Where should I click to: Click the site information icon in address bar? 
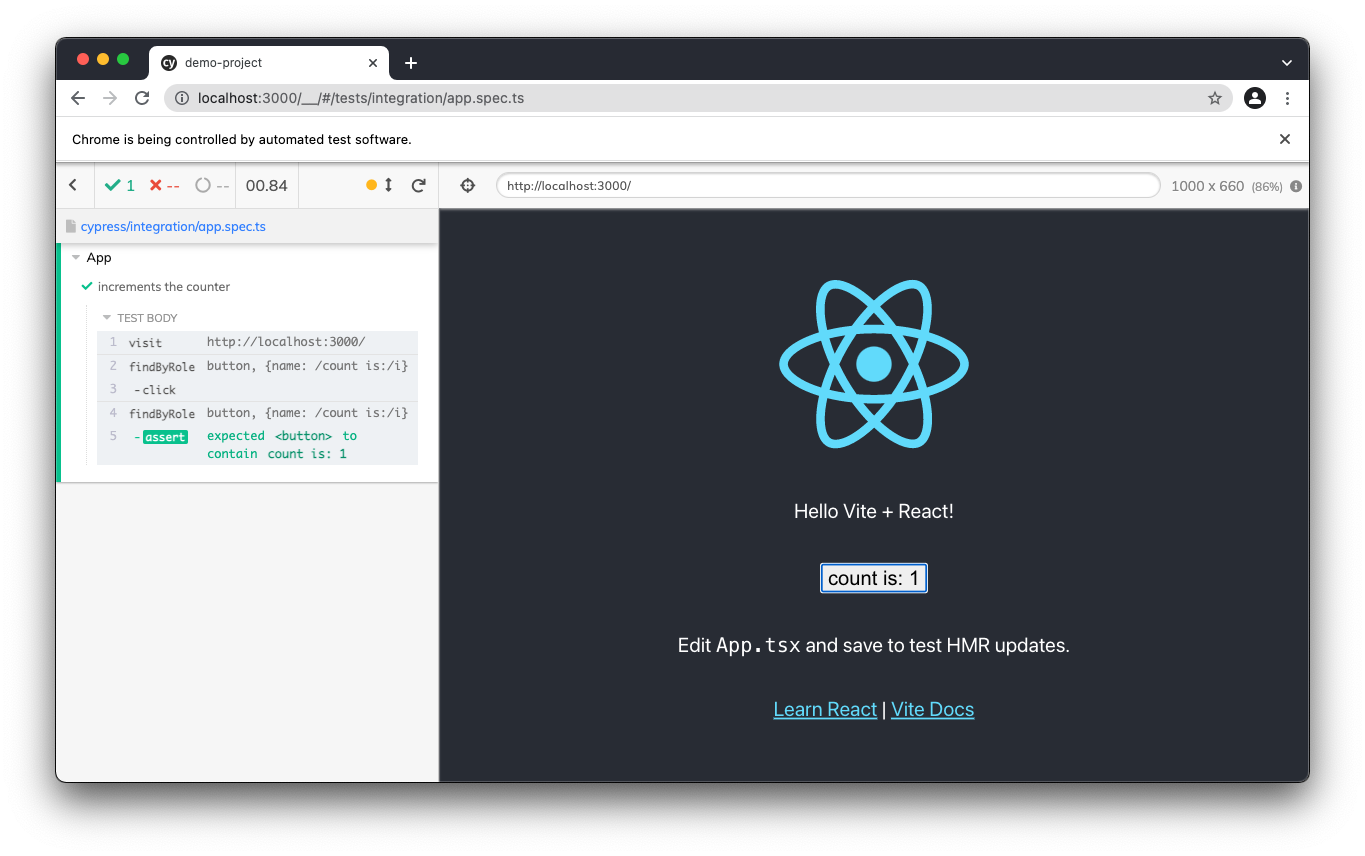pyautogui.click(x=182, y=98)
